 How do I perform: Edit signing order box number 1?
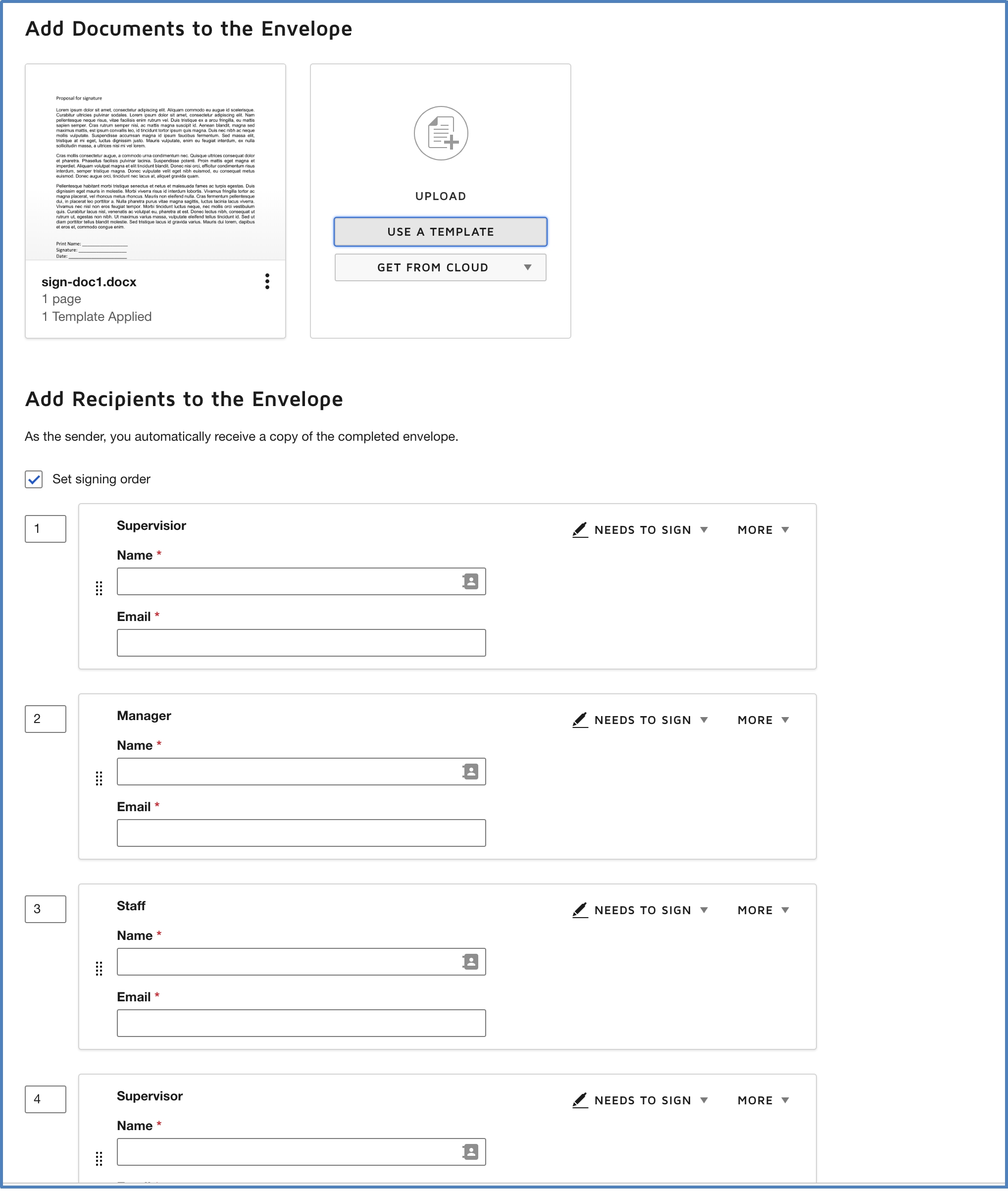(45, 528)
